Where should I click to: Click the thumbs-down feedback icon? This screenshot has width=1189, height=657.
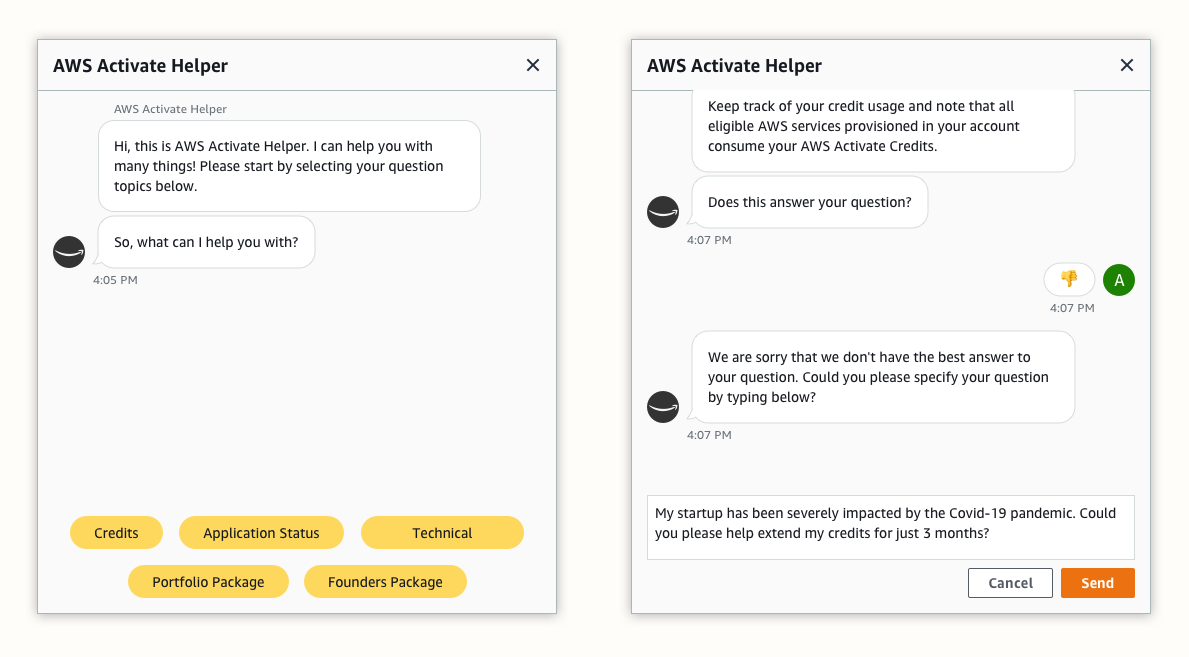(x=1069, y=279)
